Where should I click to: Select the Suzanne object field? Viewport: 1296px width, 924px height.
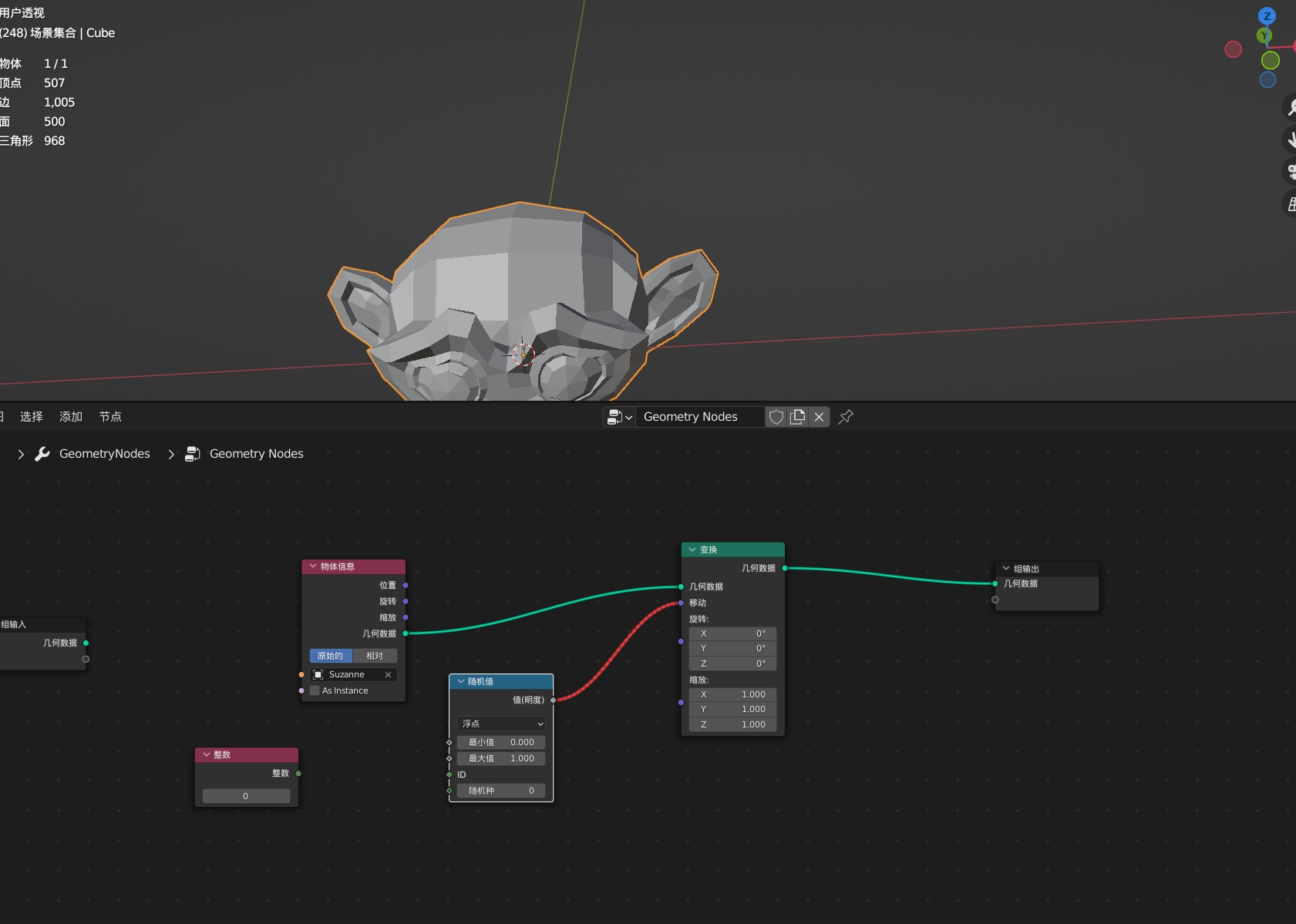point(354,674)
